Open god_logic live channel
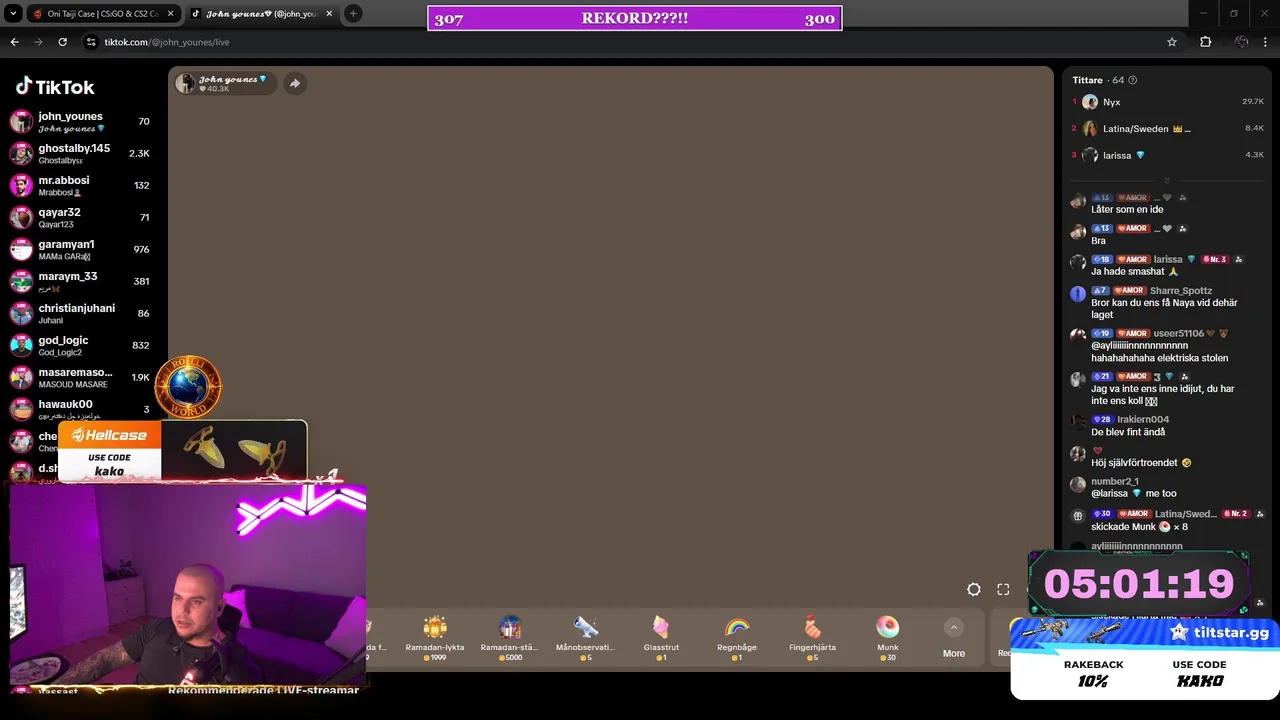Image resolution: width=1280 pixels, height=720 pixels. click(80, 346)
